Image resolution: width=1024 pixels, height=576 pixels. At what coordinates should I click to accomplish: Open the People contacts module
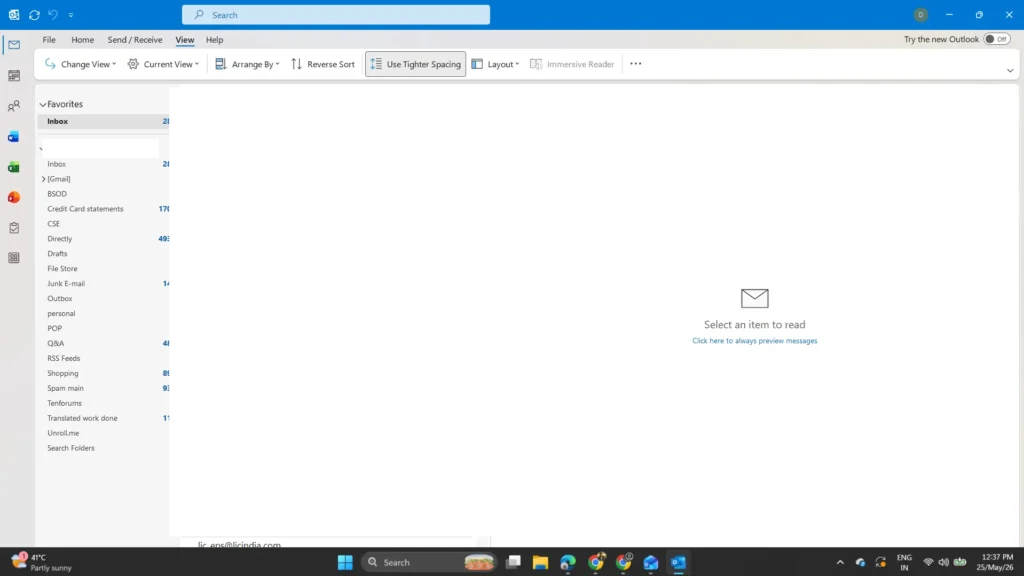point(14,106)
